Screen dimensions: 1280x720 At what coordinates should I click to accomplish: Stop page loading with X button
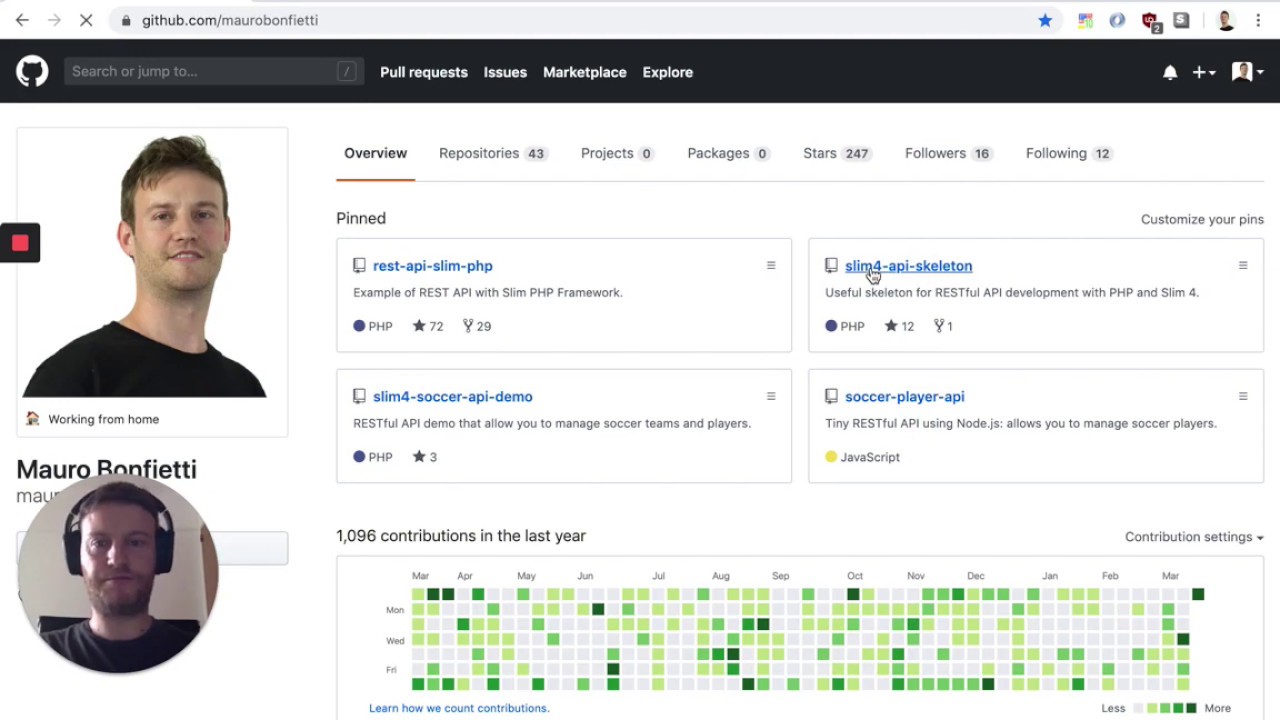click(86, 20)
